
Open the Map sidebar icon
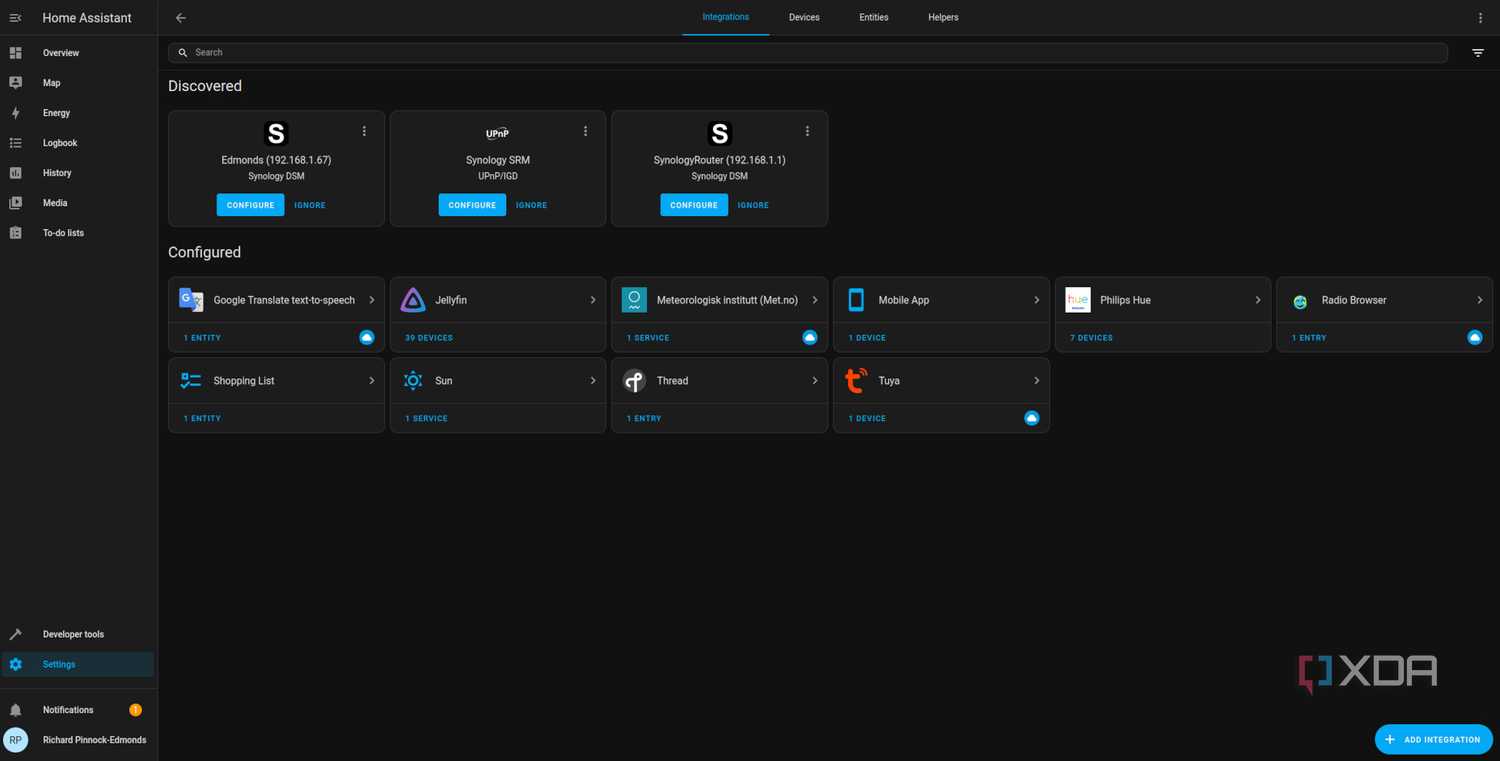[15, 83]
